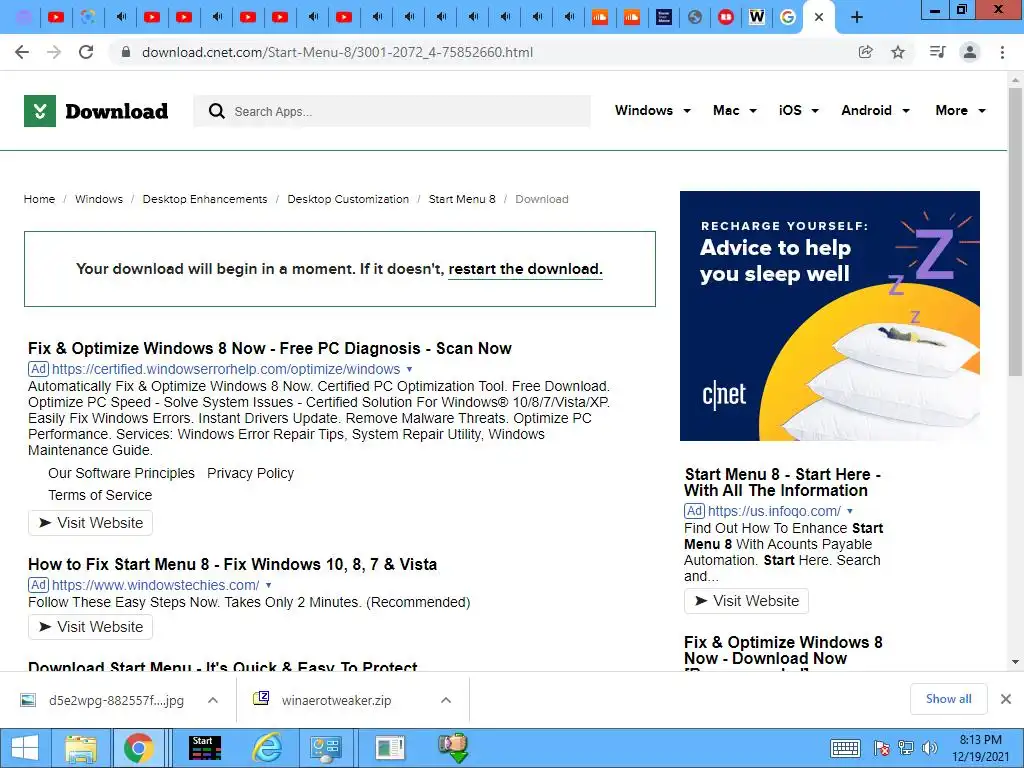Expand the More navigation dropdown

960,110
